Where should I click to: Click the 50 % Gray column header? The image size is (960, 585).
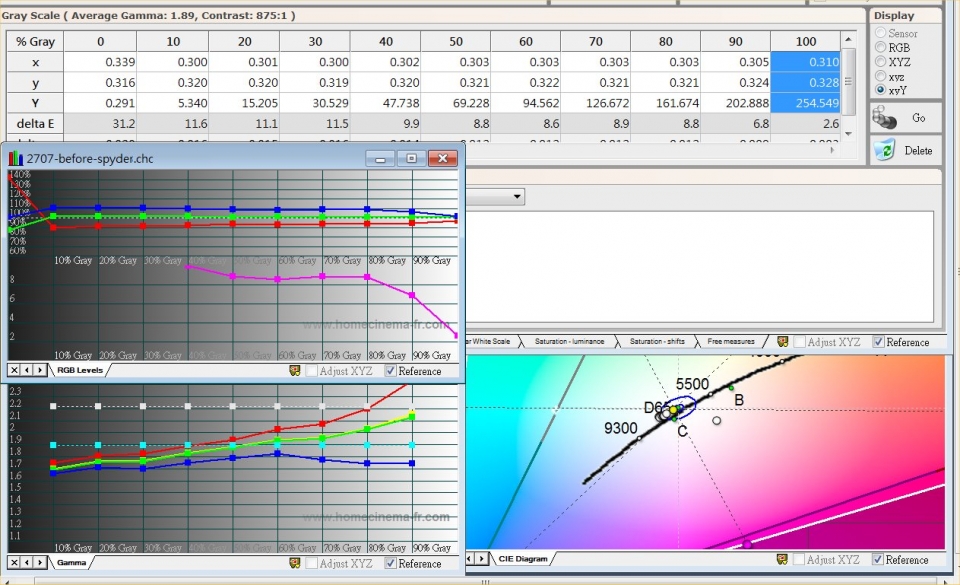[455, 41]
